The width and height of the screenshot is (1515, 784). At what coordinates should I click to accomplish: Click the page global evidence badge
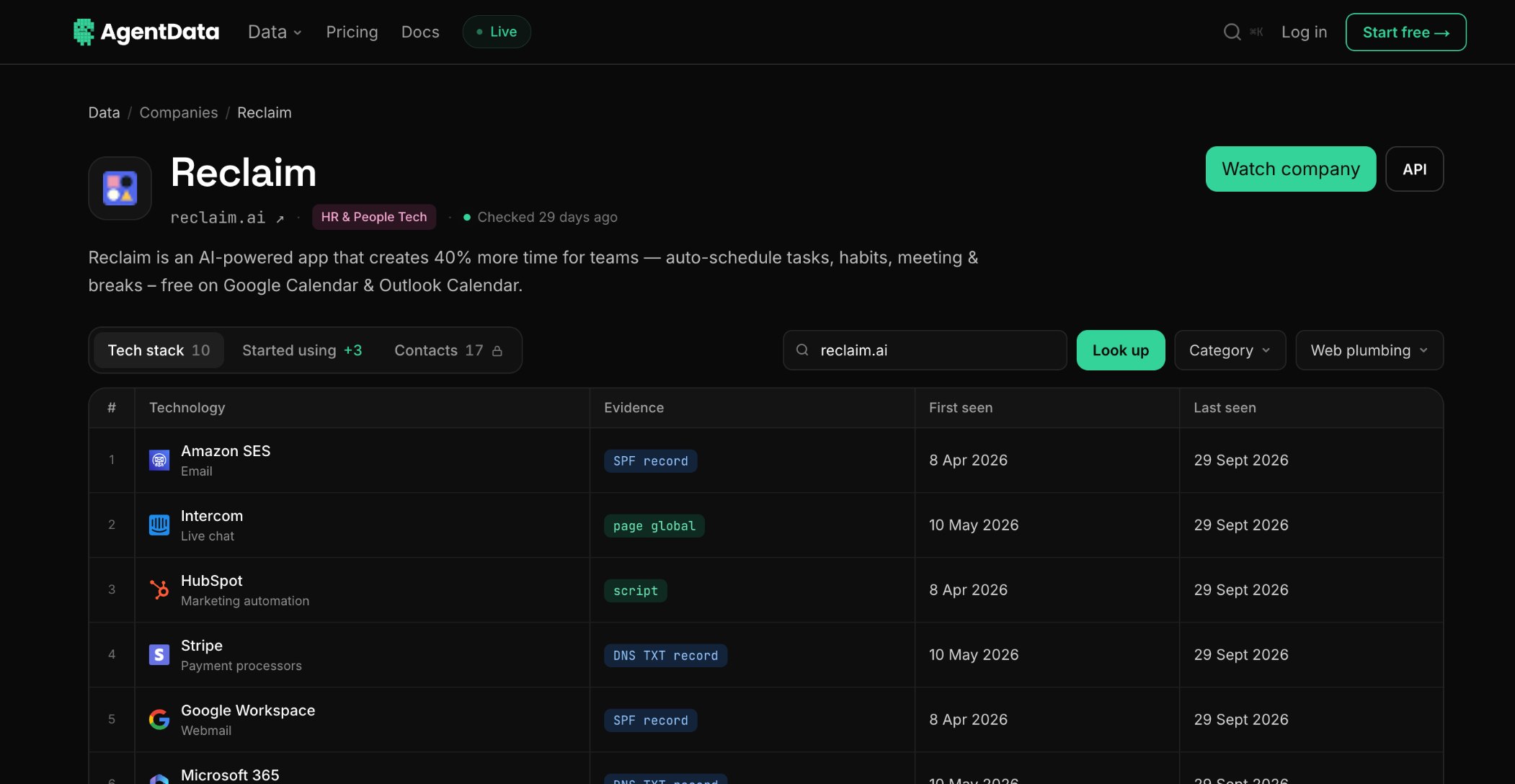pos(654,525)
